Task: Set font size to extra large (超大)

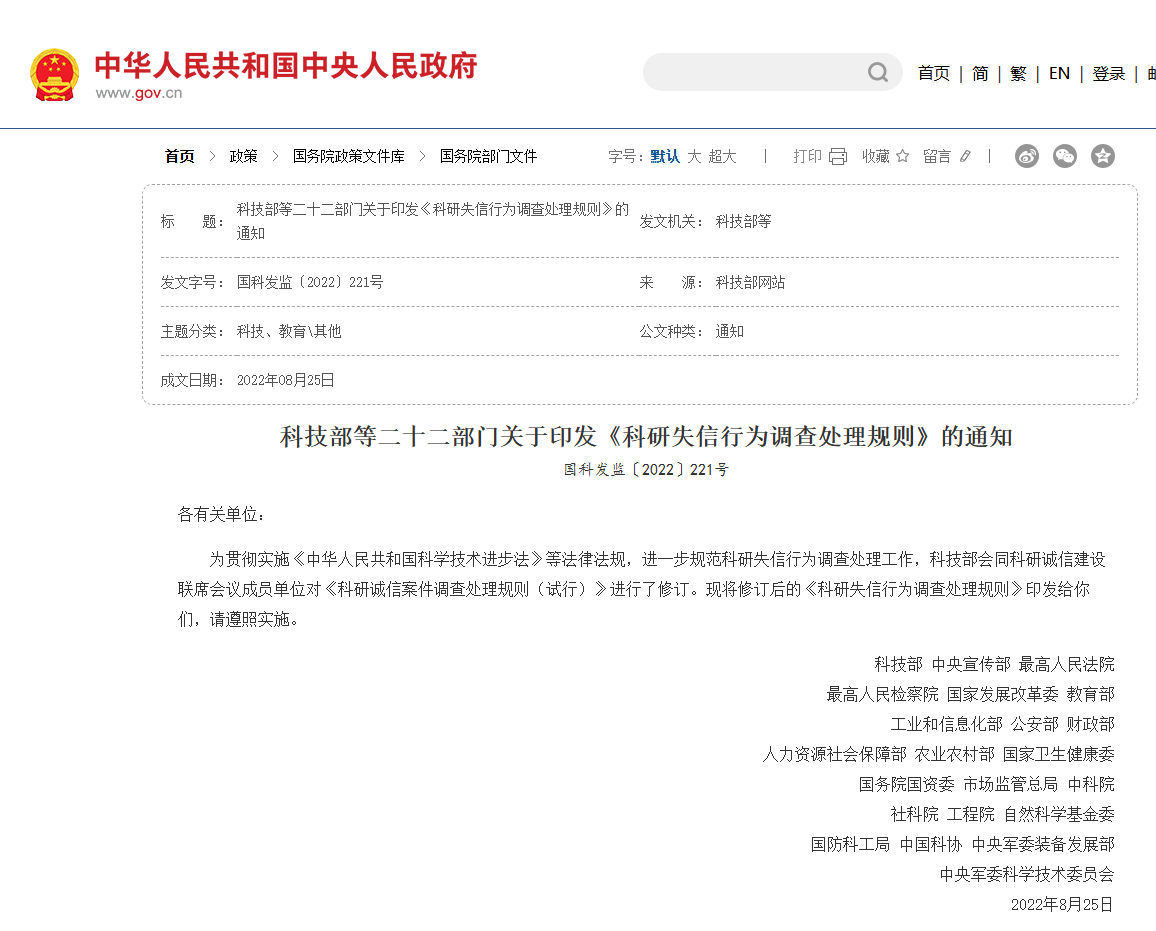Action: (x=722, y=156)
